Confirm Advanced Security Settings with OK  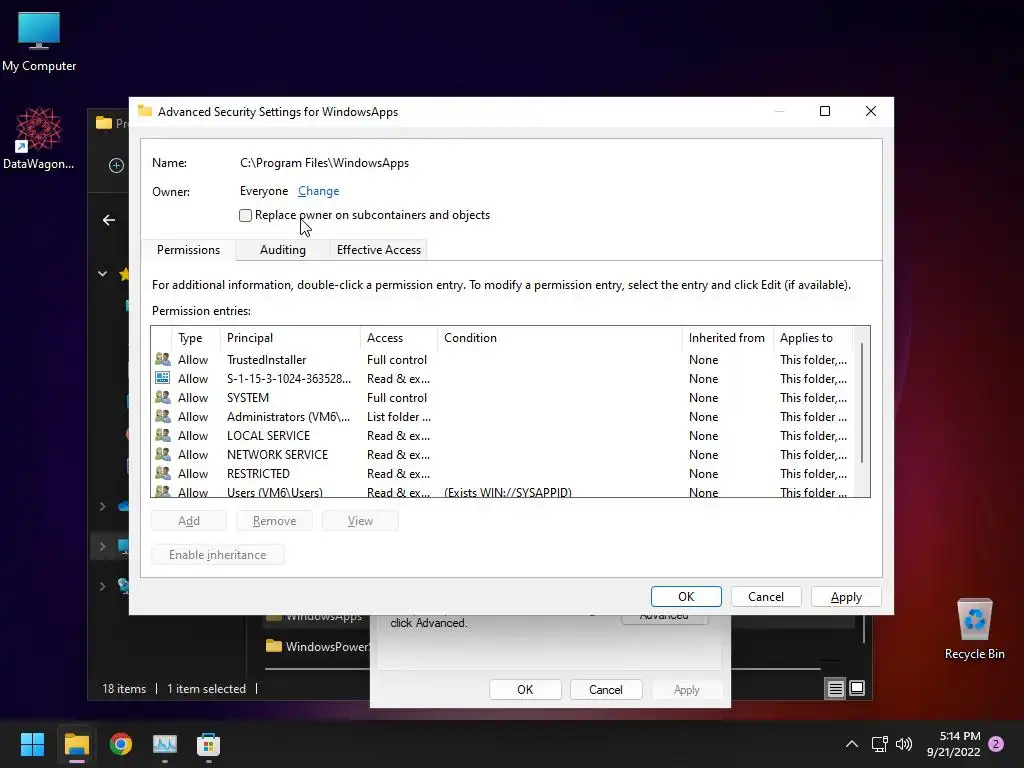click(686, 596)
